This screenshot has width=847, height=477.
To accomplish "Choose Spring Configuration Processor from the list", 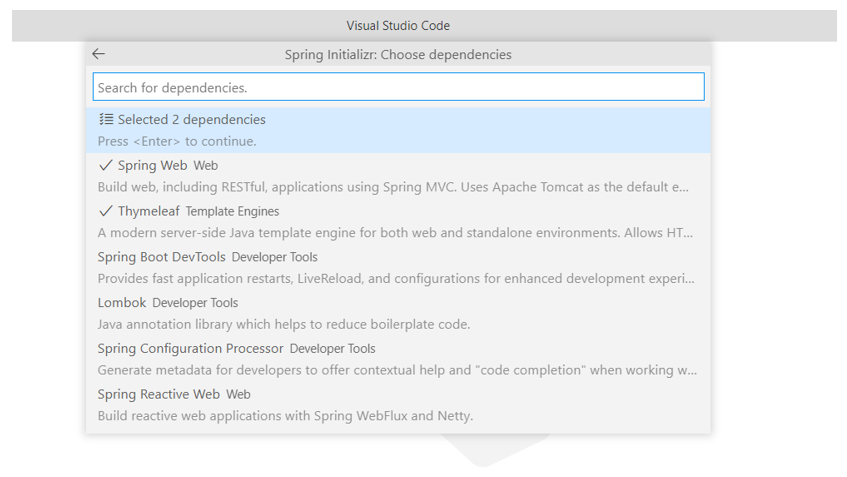I will click(398, 359).
